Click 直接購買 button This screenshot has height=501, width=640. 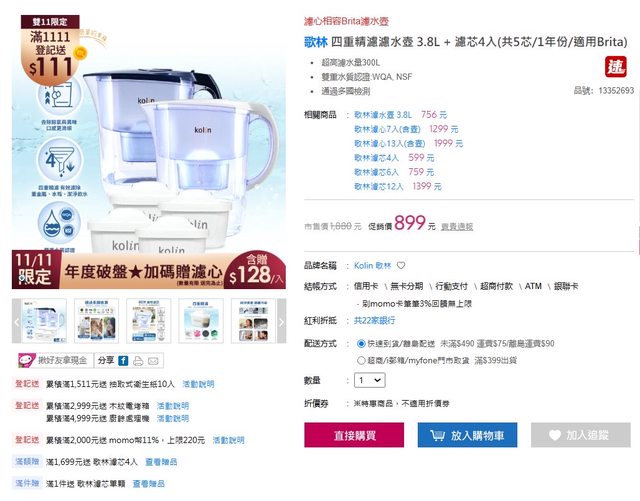point(354,435)
